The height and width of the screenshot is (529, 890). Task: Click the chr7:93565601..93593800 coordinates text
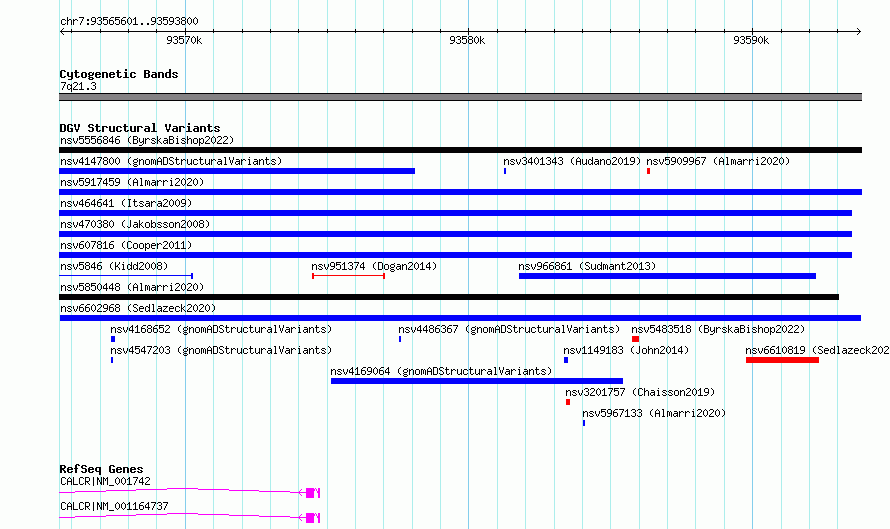click(129, 21)
